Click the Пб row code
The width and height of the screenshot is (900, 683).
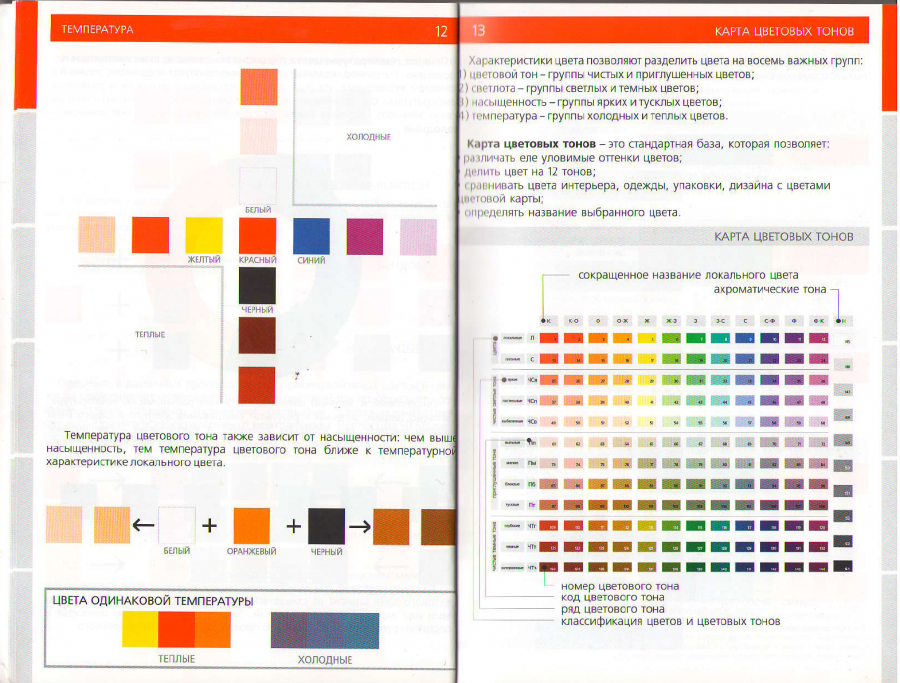pos(532,484)
